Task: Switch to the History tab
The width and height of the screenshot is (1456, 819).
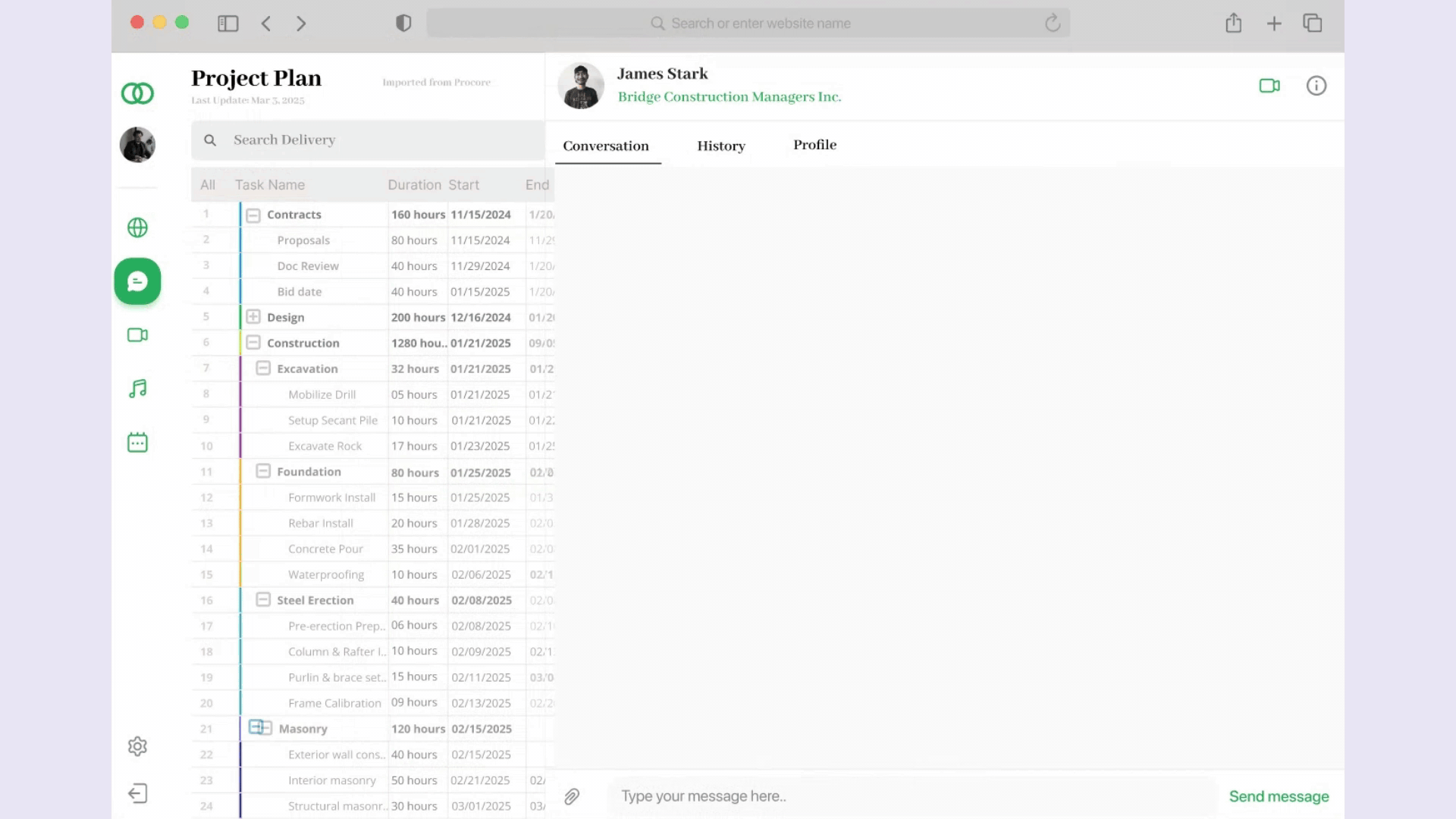Action: [721, 146]
